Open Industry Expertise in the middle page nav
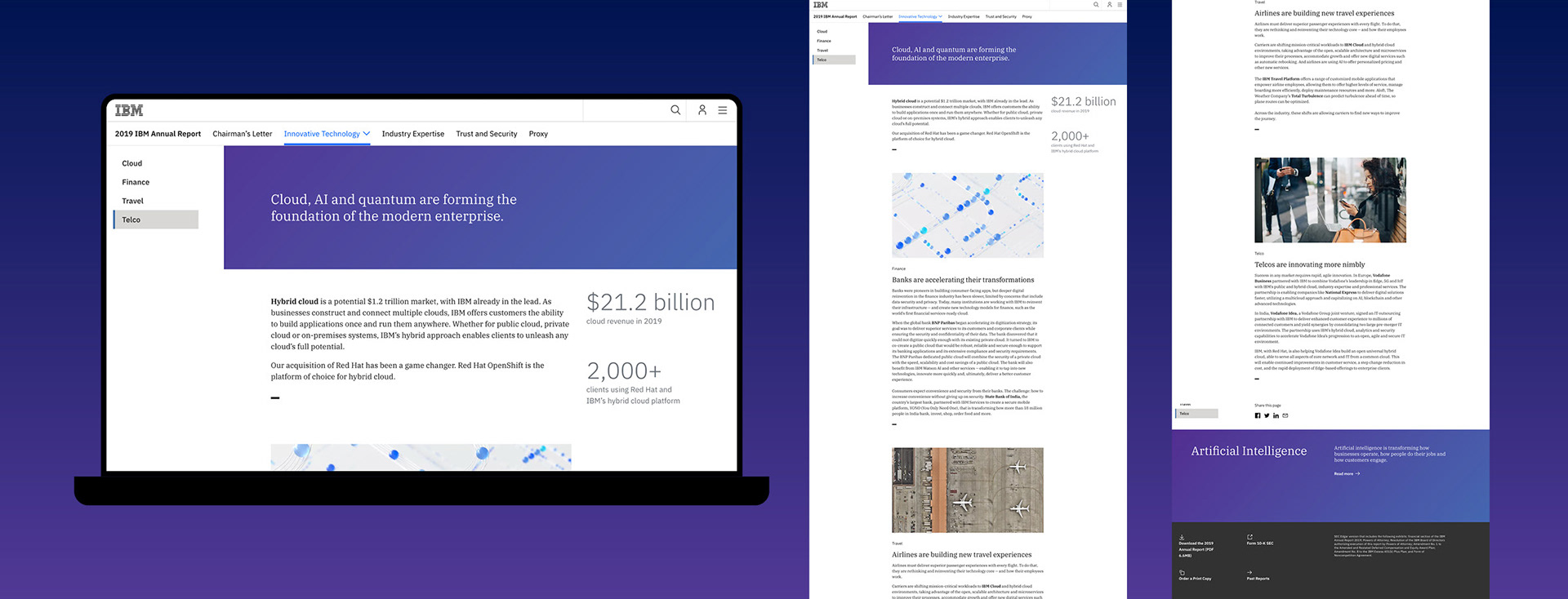Screen dimensions: 1568x599 pos(964,16)
